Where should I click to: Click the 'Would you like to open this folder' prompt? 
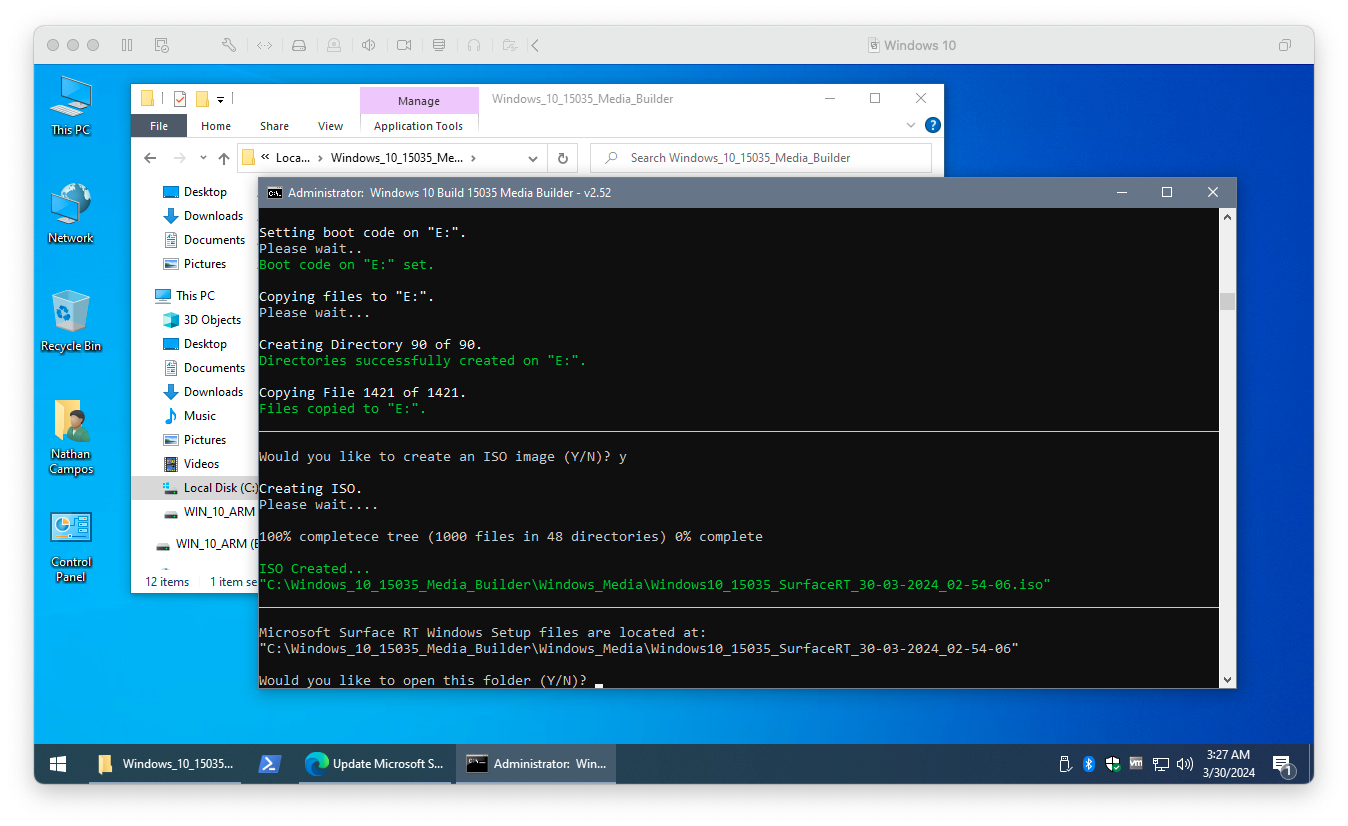[x=422, y=681]
